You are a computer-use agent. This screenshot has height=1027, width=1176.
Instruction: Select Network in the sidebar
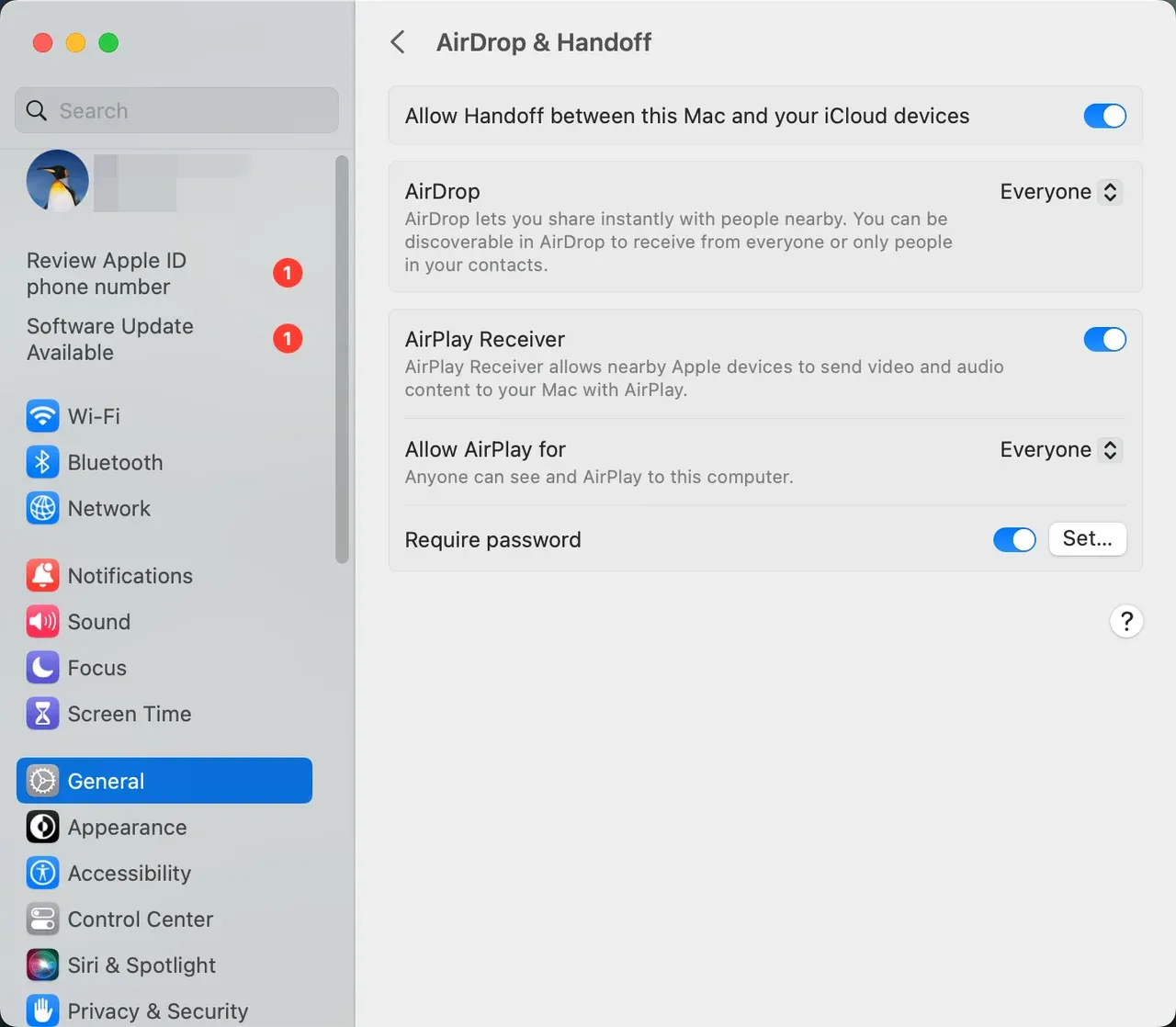(x=165, y=508)
